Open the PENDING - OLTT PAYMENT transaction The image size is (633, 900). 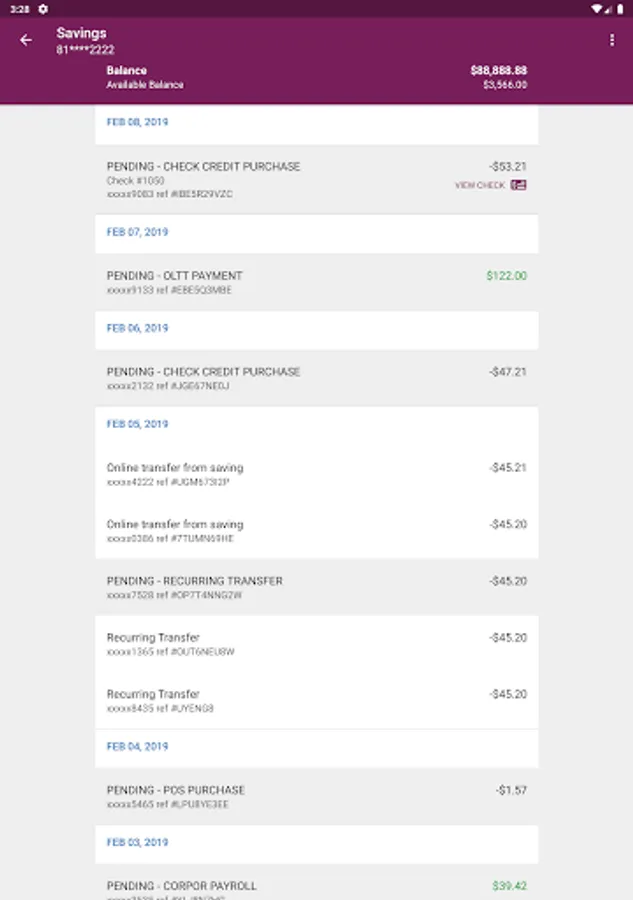[316, 282]
